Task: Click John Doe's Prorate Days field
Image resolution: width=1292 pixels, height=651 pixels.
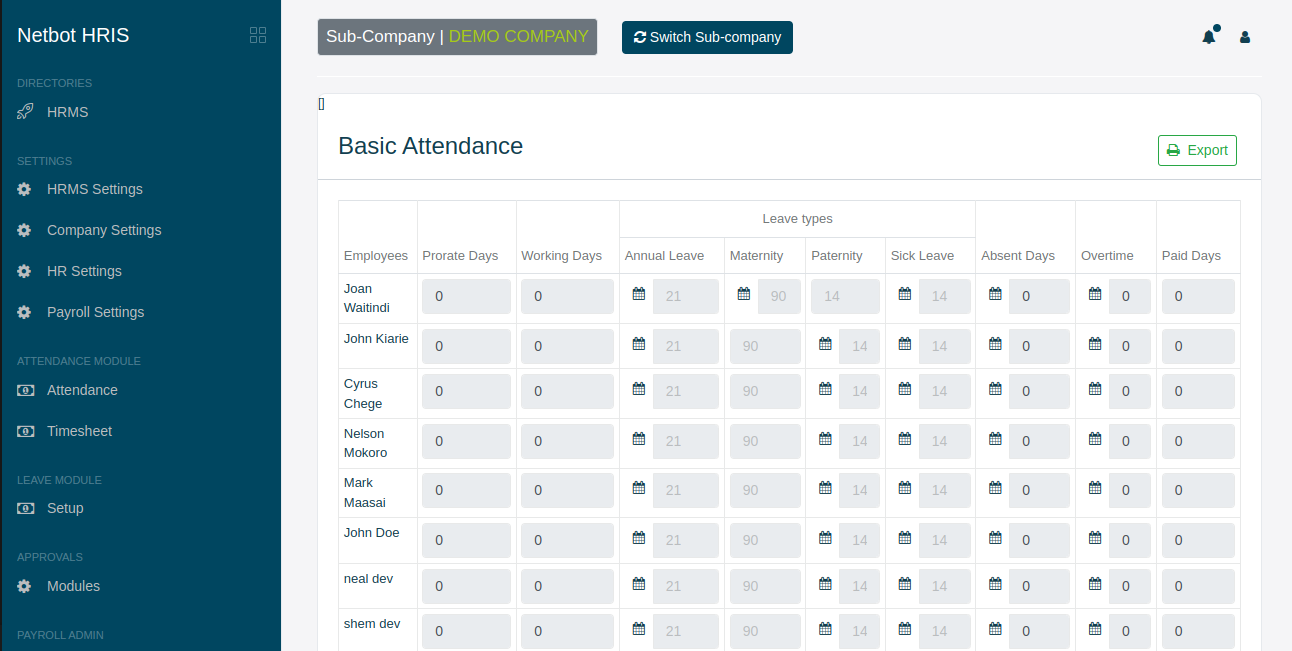Action: click(x=466, y=540)
